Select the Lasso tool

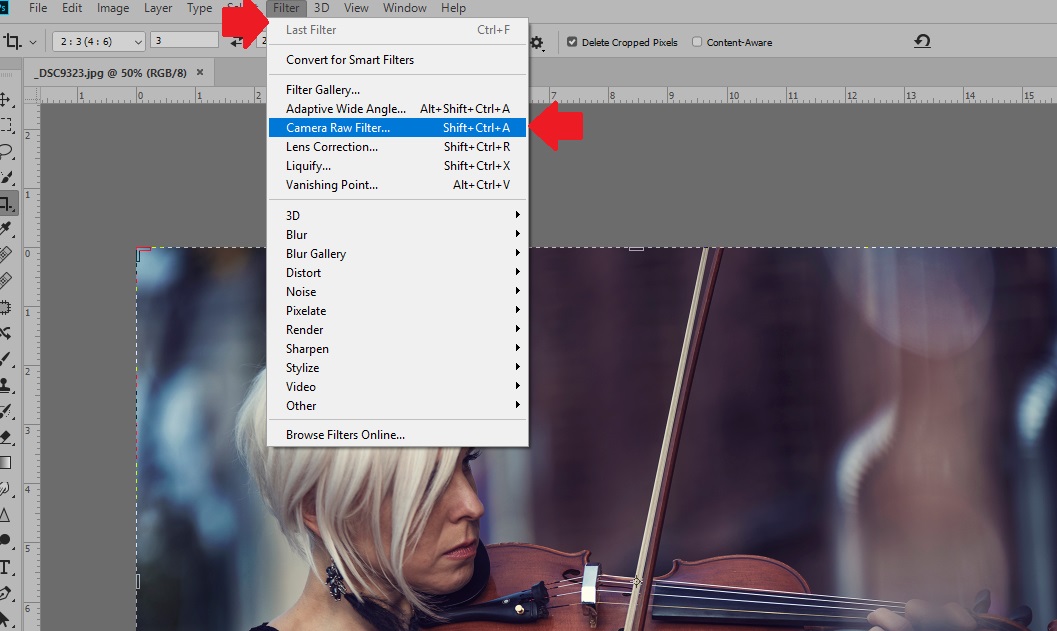pyautogui.click(x=6, y=152)
